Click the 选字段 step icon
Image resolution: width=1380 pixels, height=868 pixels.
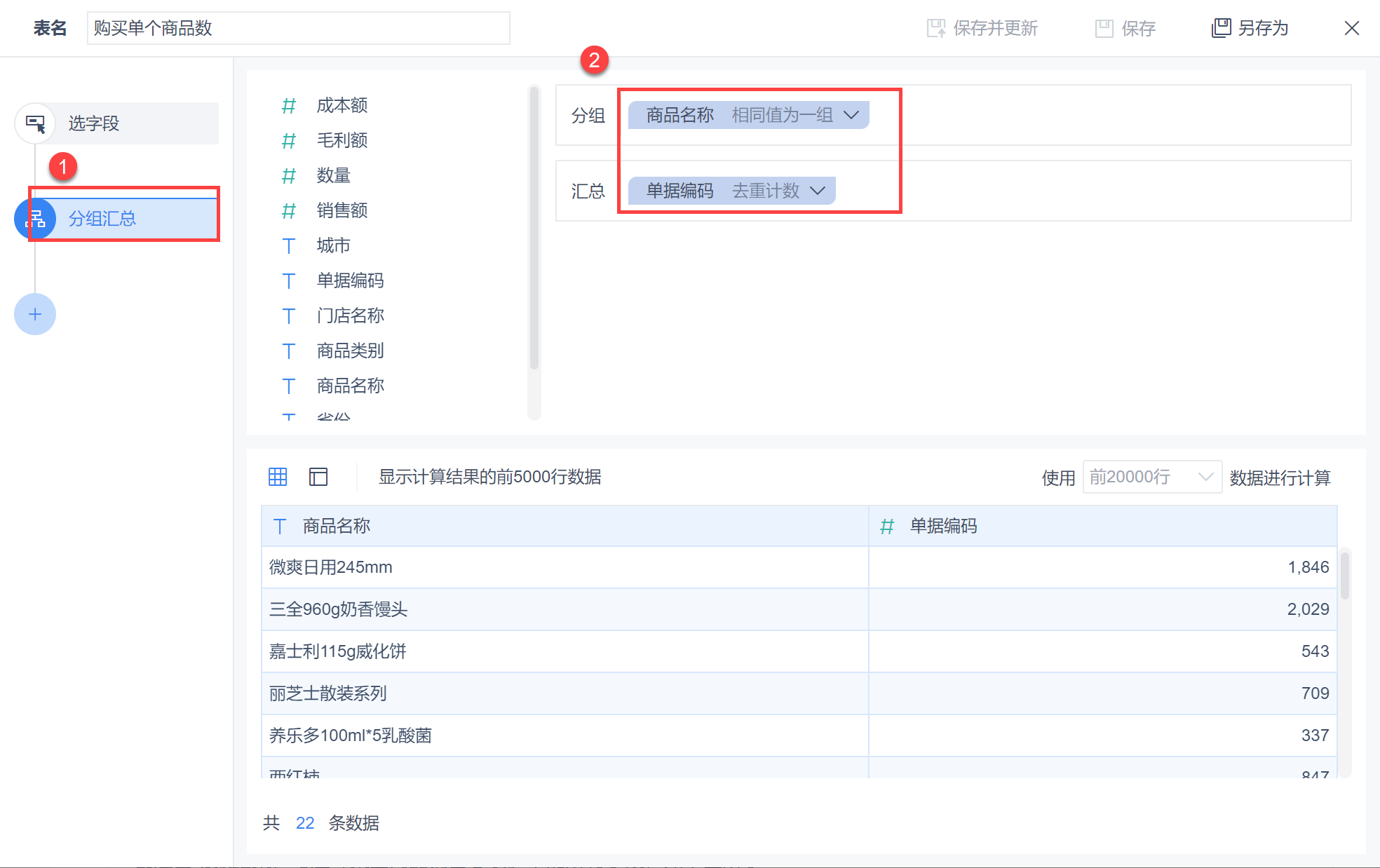[x=35, y=123]
